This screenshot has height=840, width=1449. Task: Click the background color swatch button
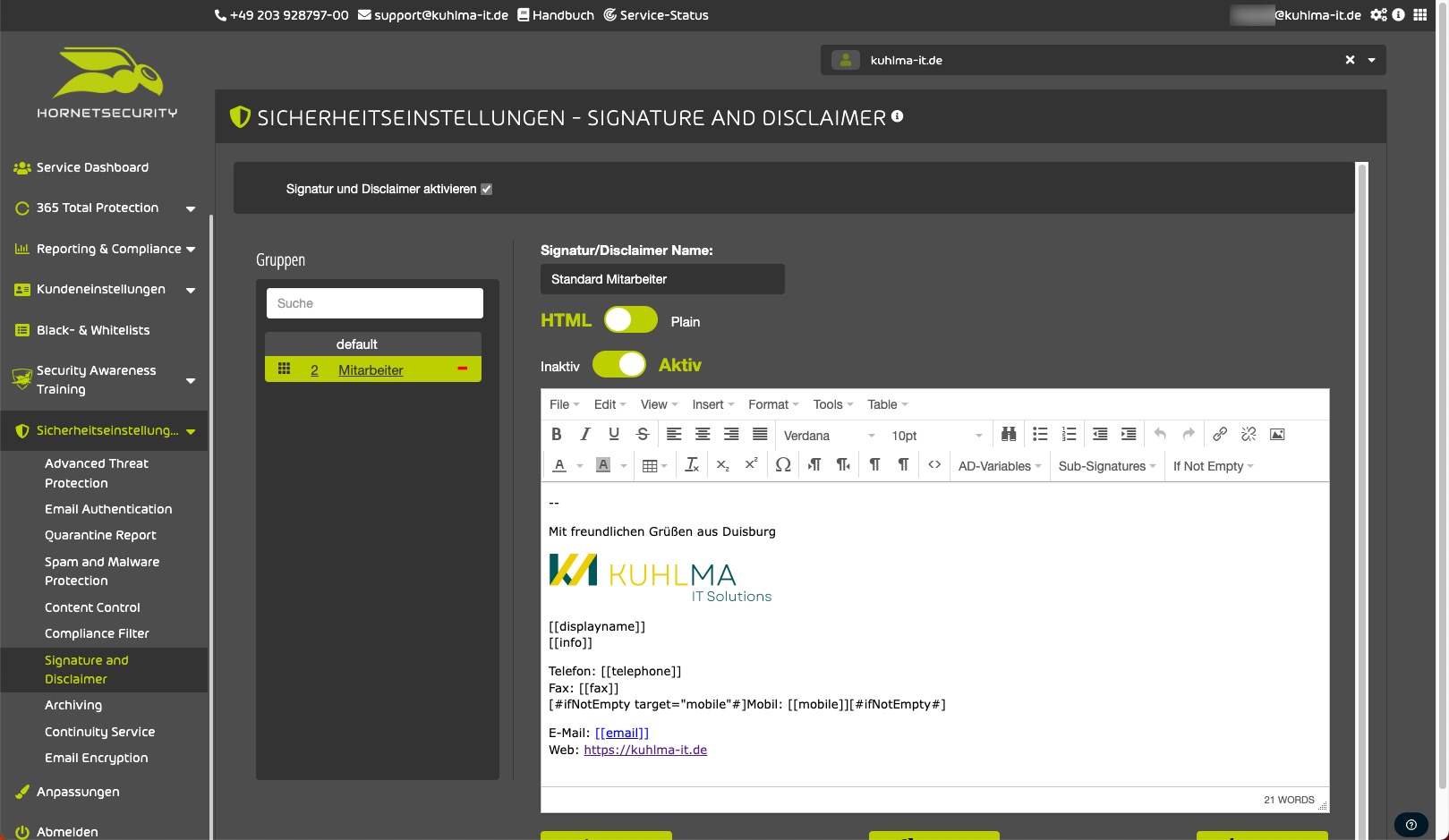[603, 465]
